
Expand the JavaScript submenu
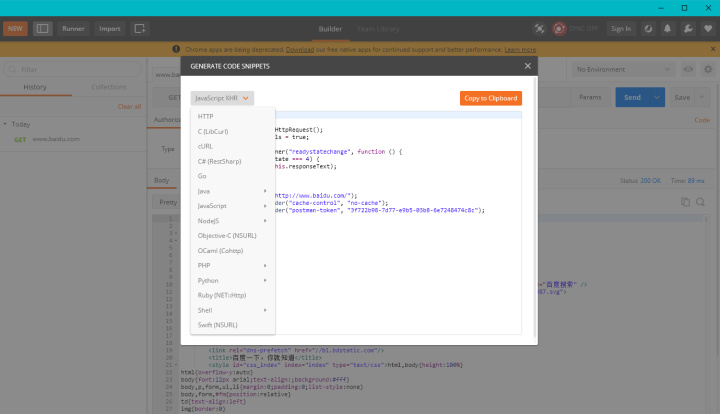(x=233, y=206)
